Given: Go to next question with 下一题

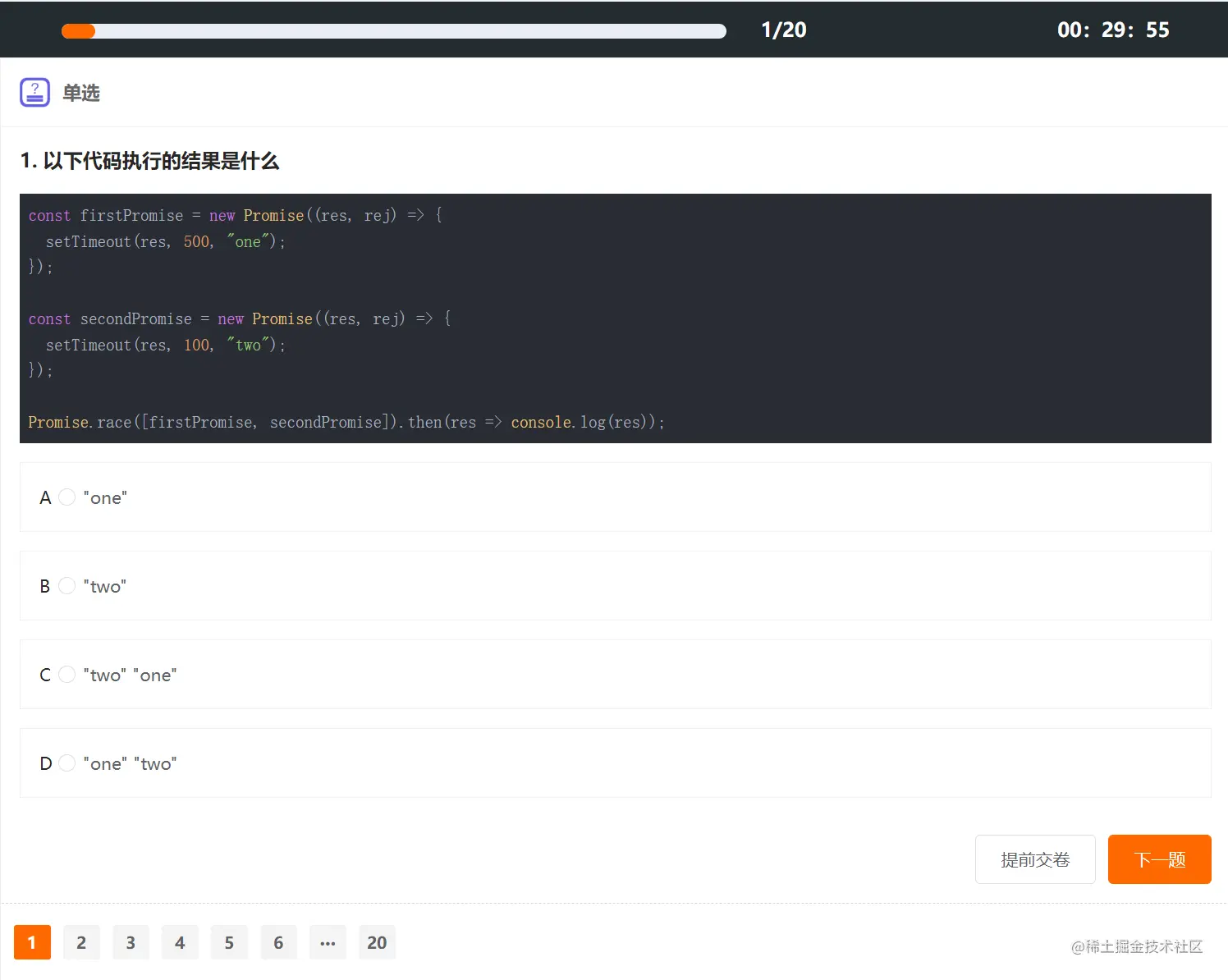Looking at the screenshot, I should pyautogui.click(x=1159, y=859).
